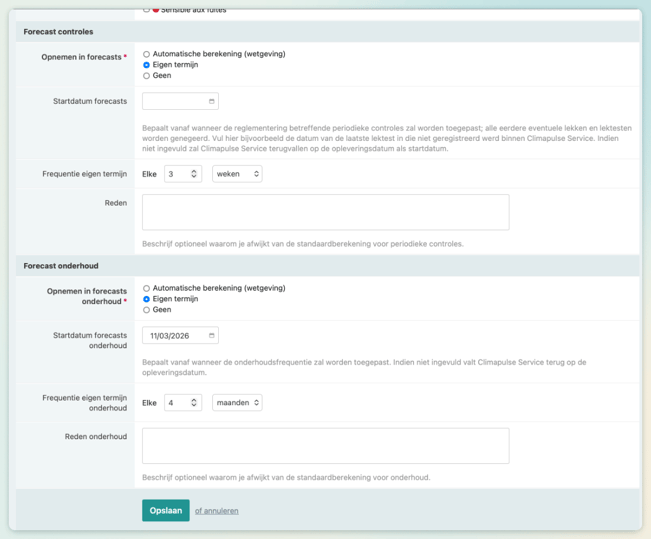651x539 pixels.
Task: Choose Geen under Forecast onderhoud
Action: 147,310
